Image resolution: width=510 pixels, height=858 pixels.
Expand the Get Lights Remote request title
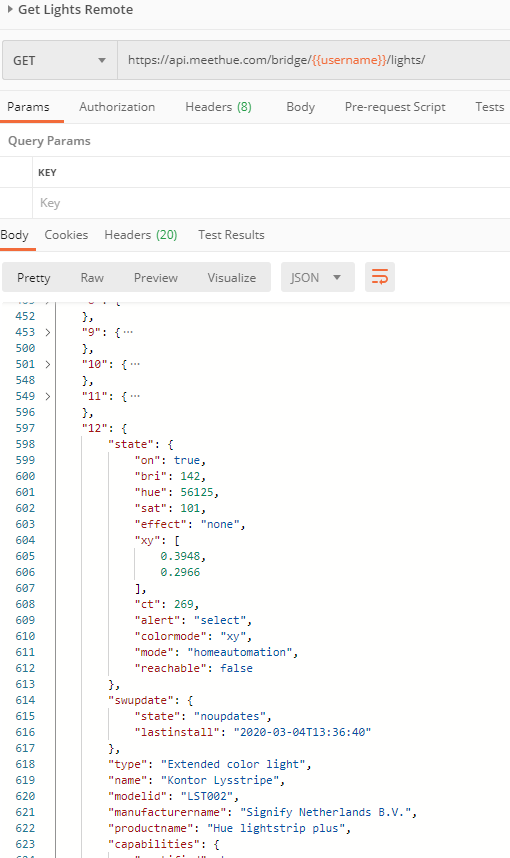click(10, 9)
